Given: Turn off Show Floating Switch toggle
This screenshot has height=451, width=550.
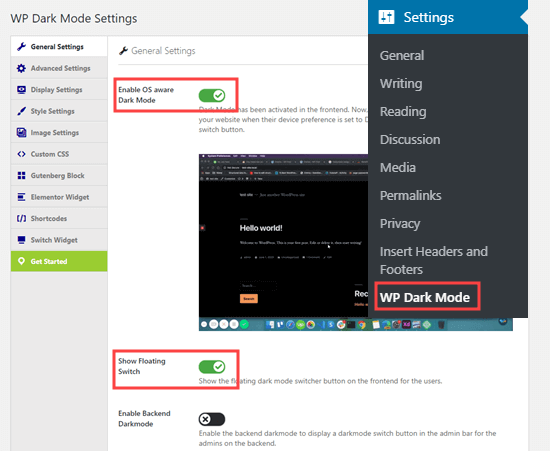Looking at the screenshot, I should pos(212,367).
